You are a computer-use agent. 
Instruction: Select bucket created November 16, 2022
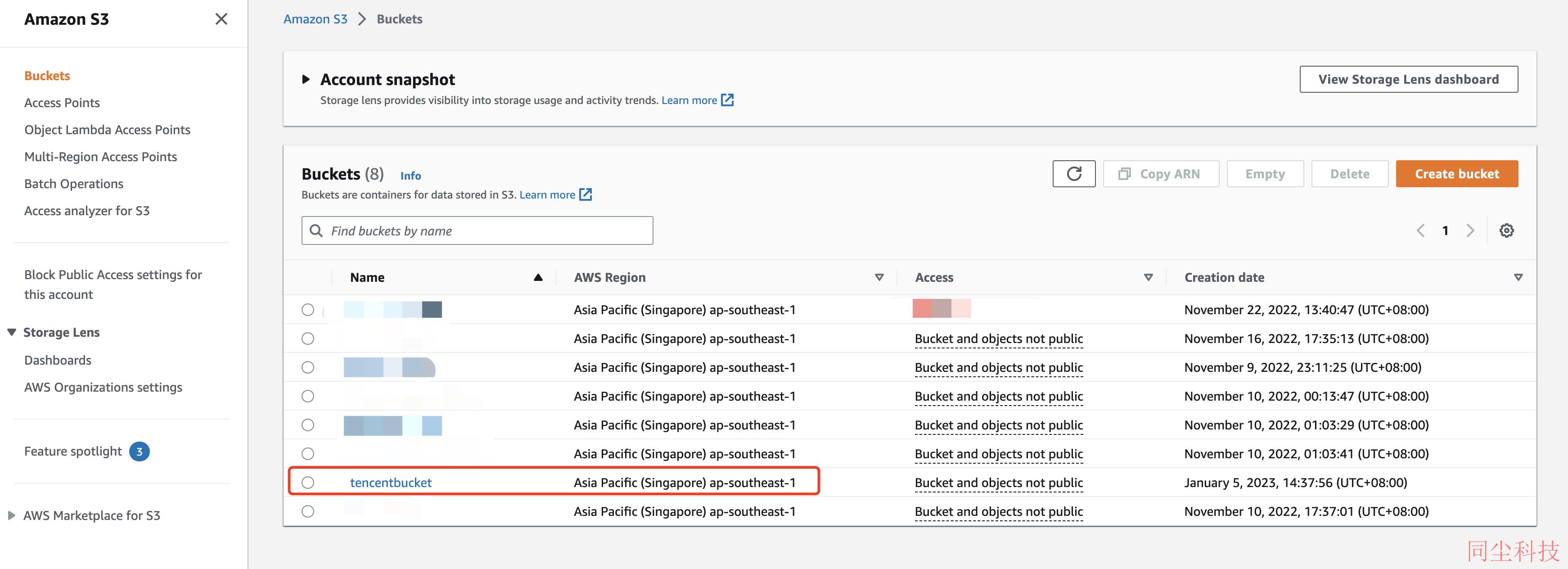coord(308,339)
